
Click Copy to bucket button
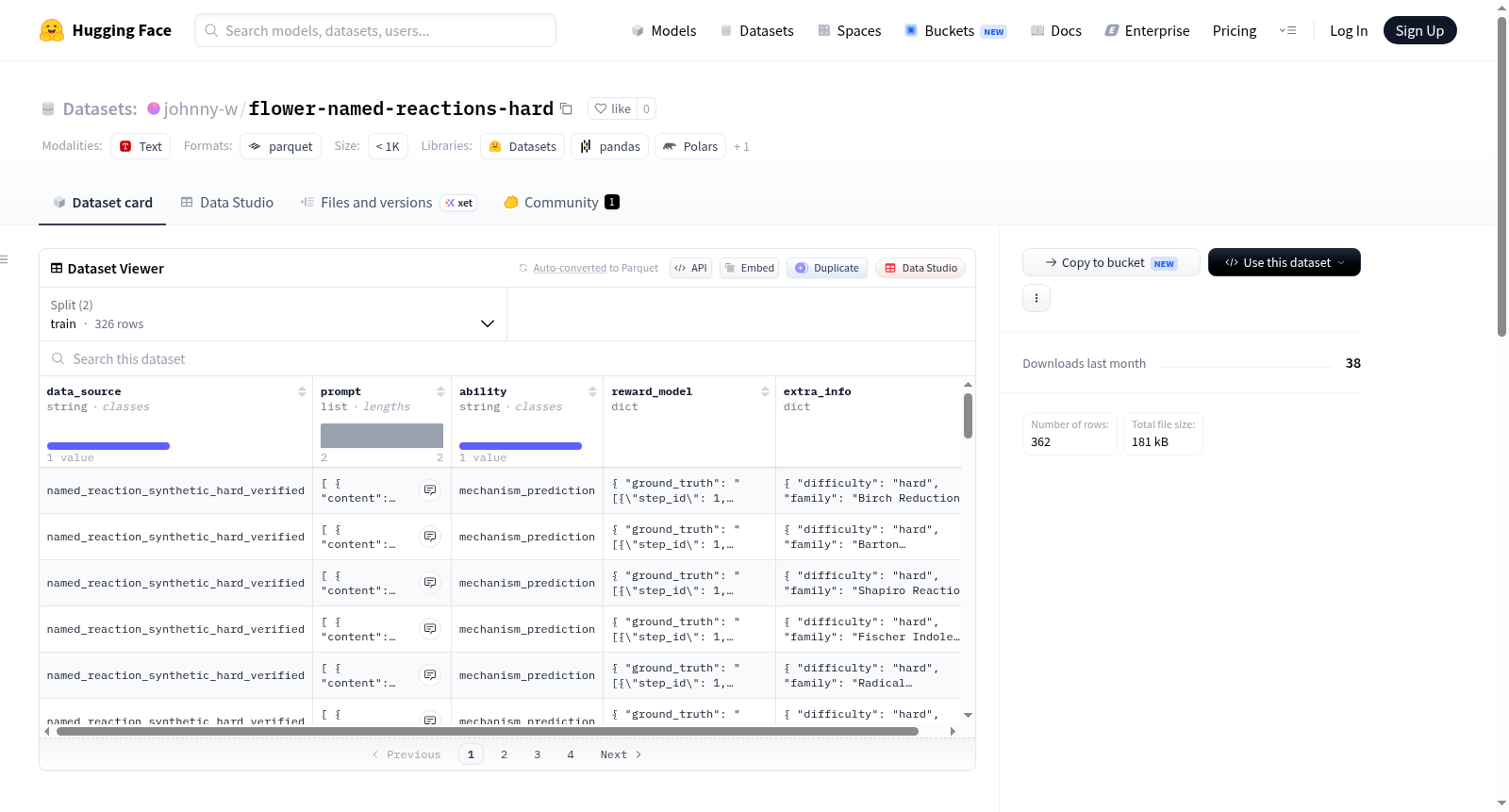pyautogui.click(x=1111, y=262)
